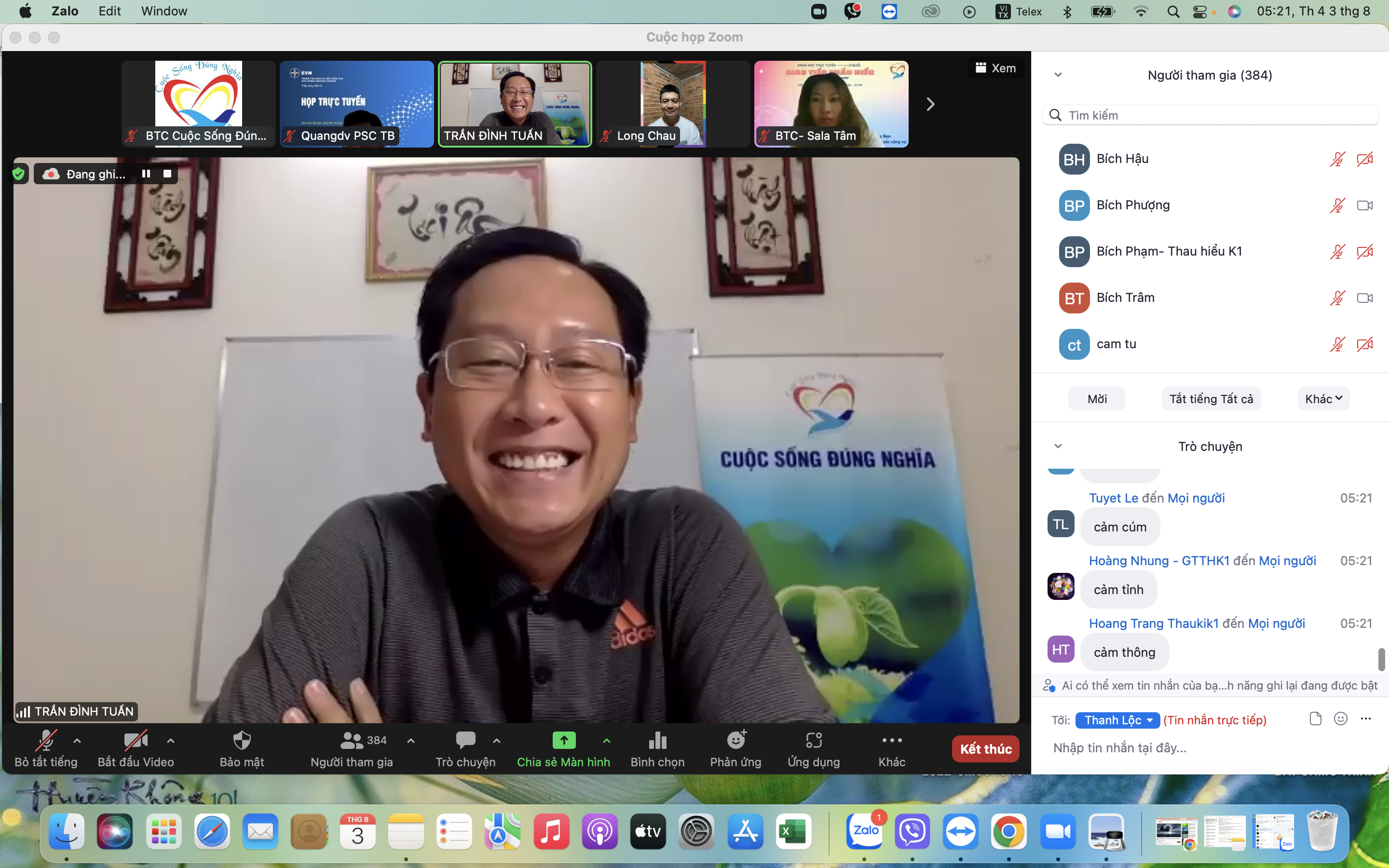Toggle microphone for Bích Phạm- Thau hiểu K1
1389x868 pixels.
pyautogui.click(x=1337, y=251)
